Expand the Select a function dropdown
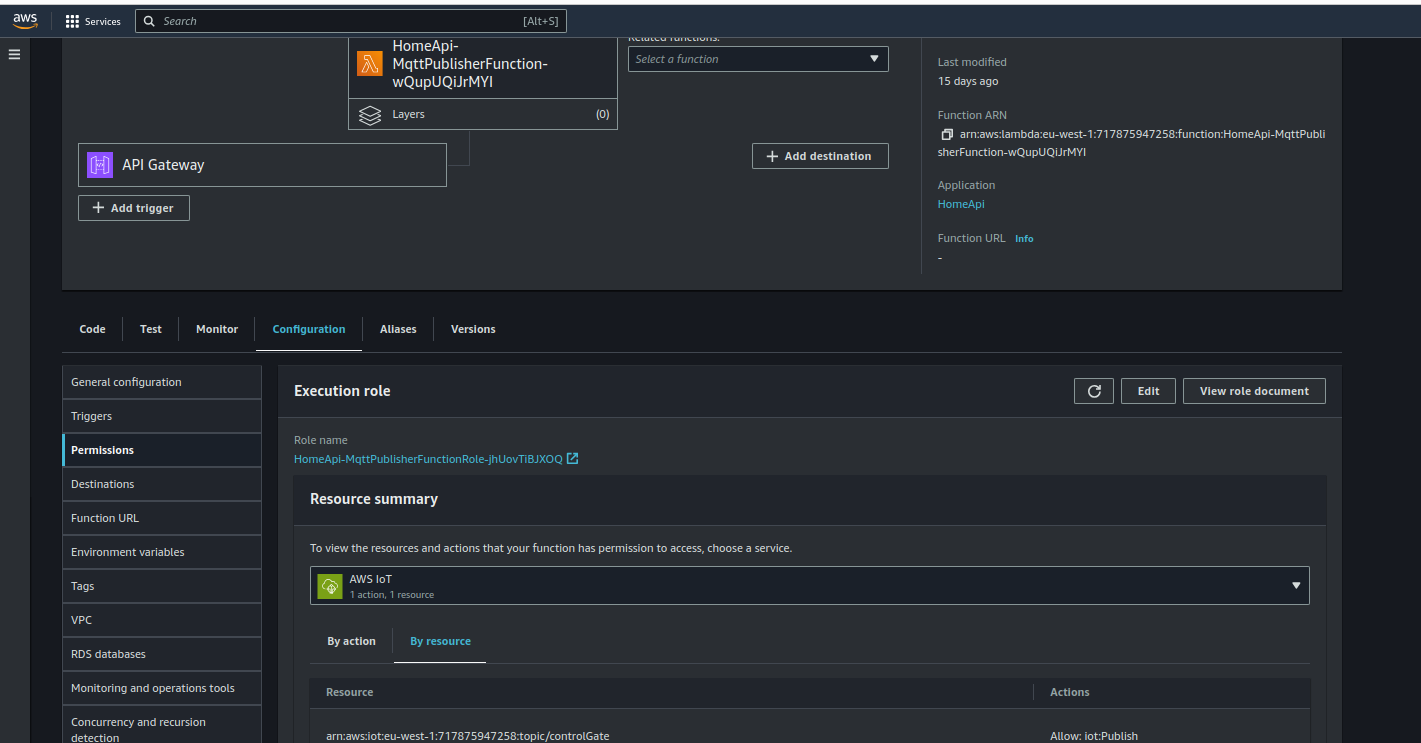1421x743 pixels. point(758,59)
